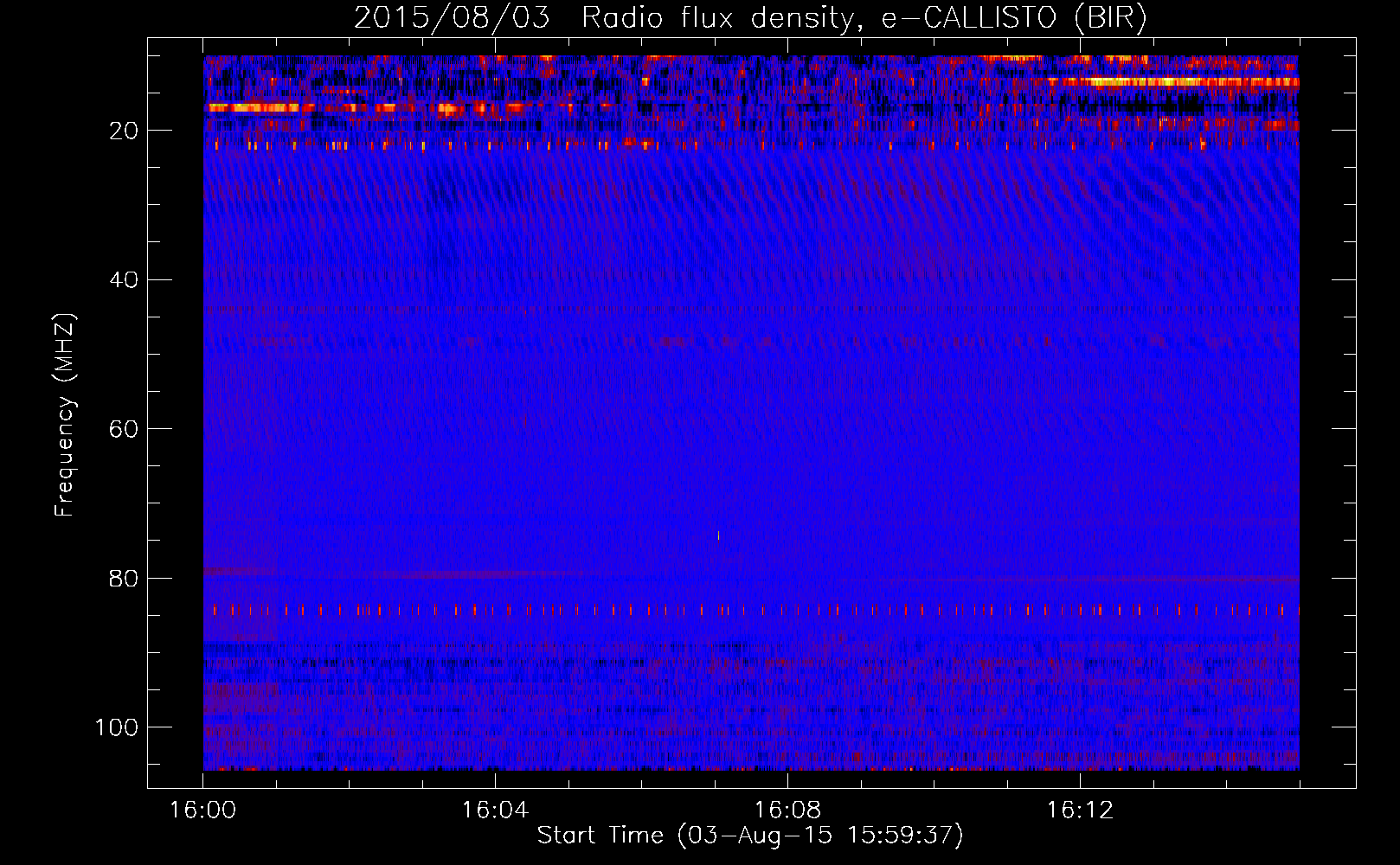Click the 'Start Time (03-Aug-15 15:59:37)' label

click(x=750, y=836)
